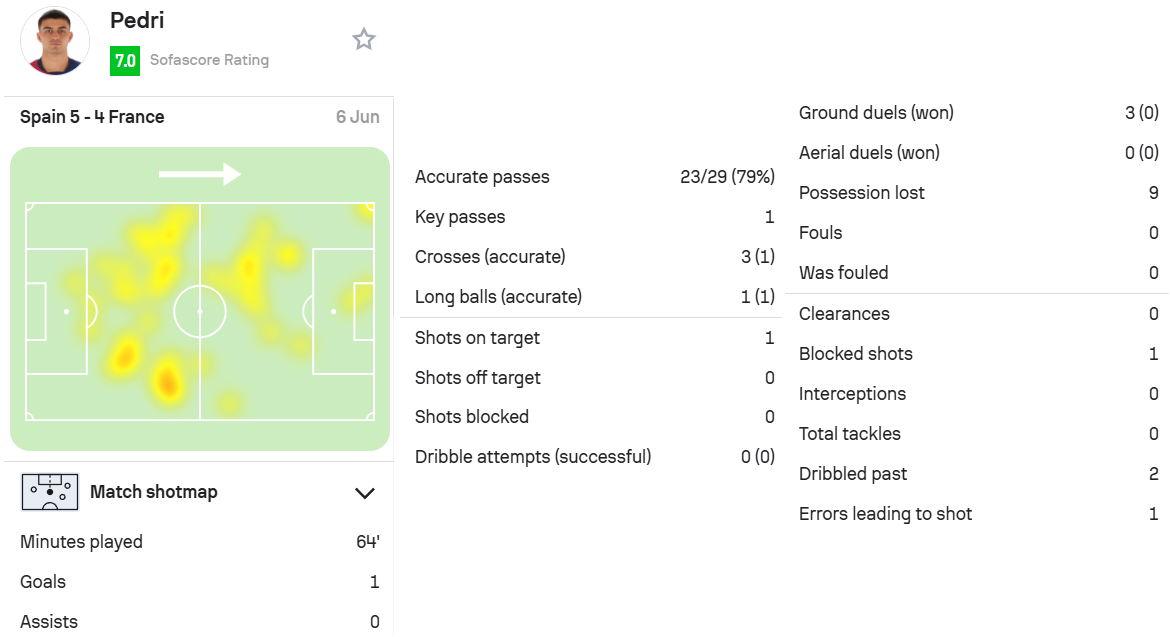The height and width of the screenshot is (637, 1170).
Task: Click the Goals stat row
Action: [x=200, y=582]
